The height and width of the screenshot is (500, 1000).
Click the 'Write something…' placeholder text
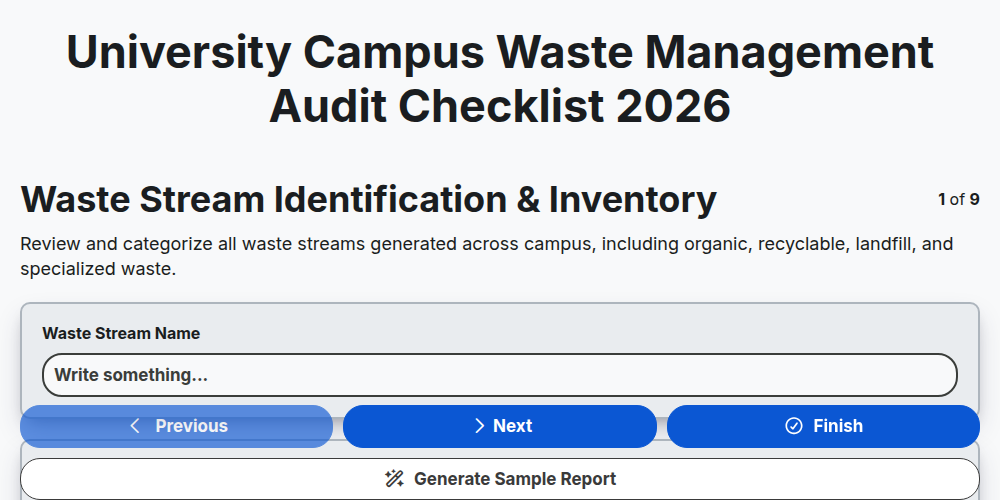131,375
